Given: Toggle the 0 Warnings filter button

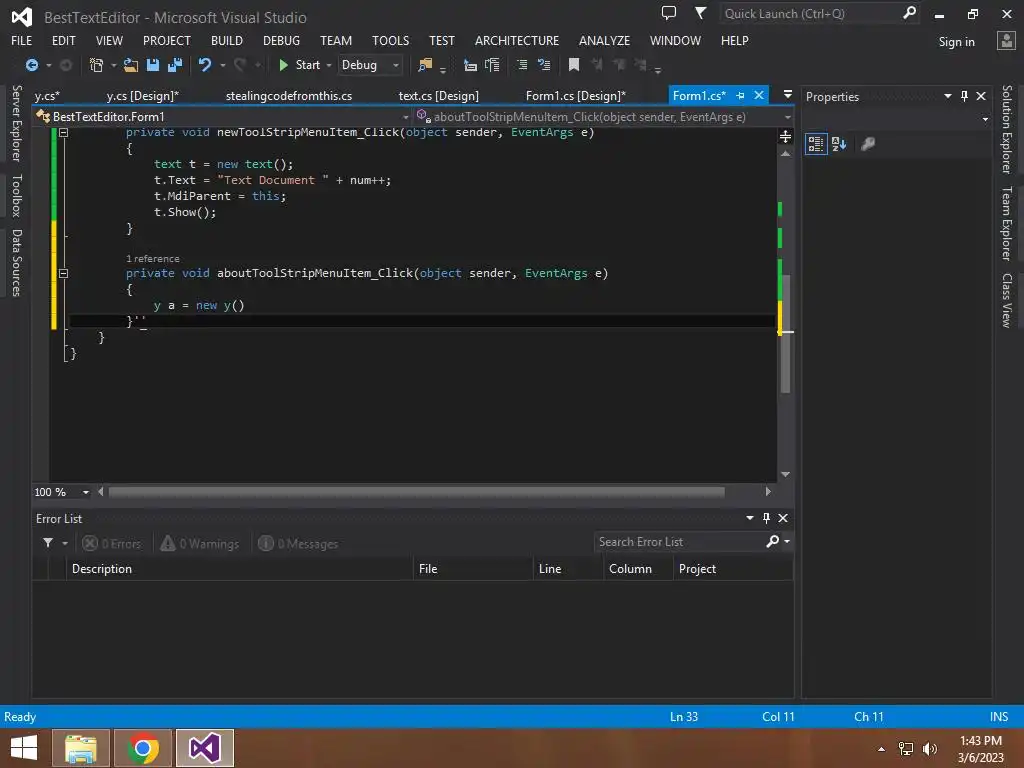Looking at the screenshot, I should pos(200,543).
